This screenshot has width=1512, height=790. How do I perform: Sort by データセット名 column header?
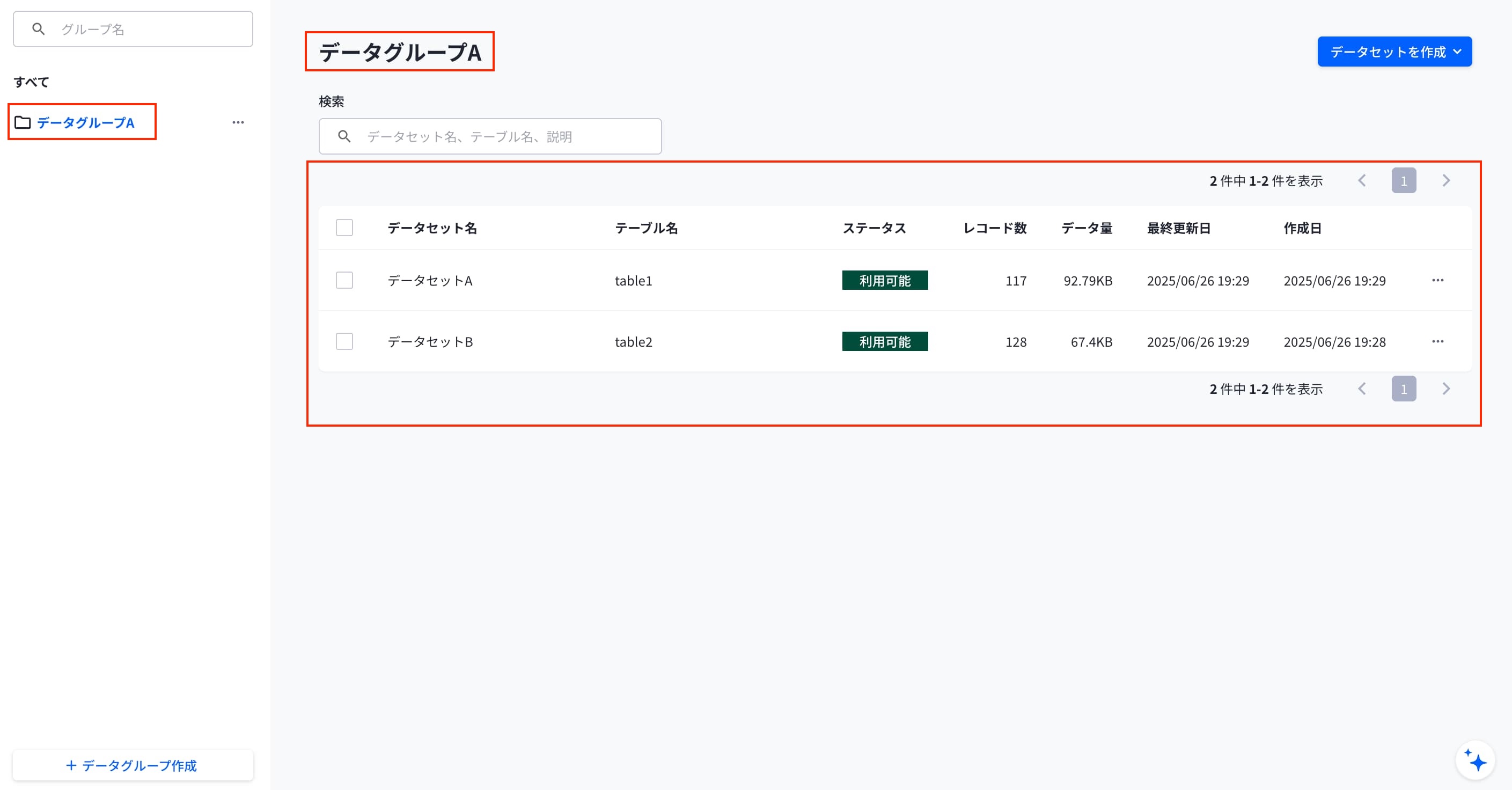click(x=432, y=228)
